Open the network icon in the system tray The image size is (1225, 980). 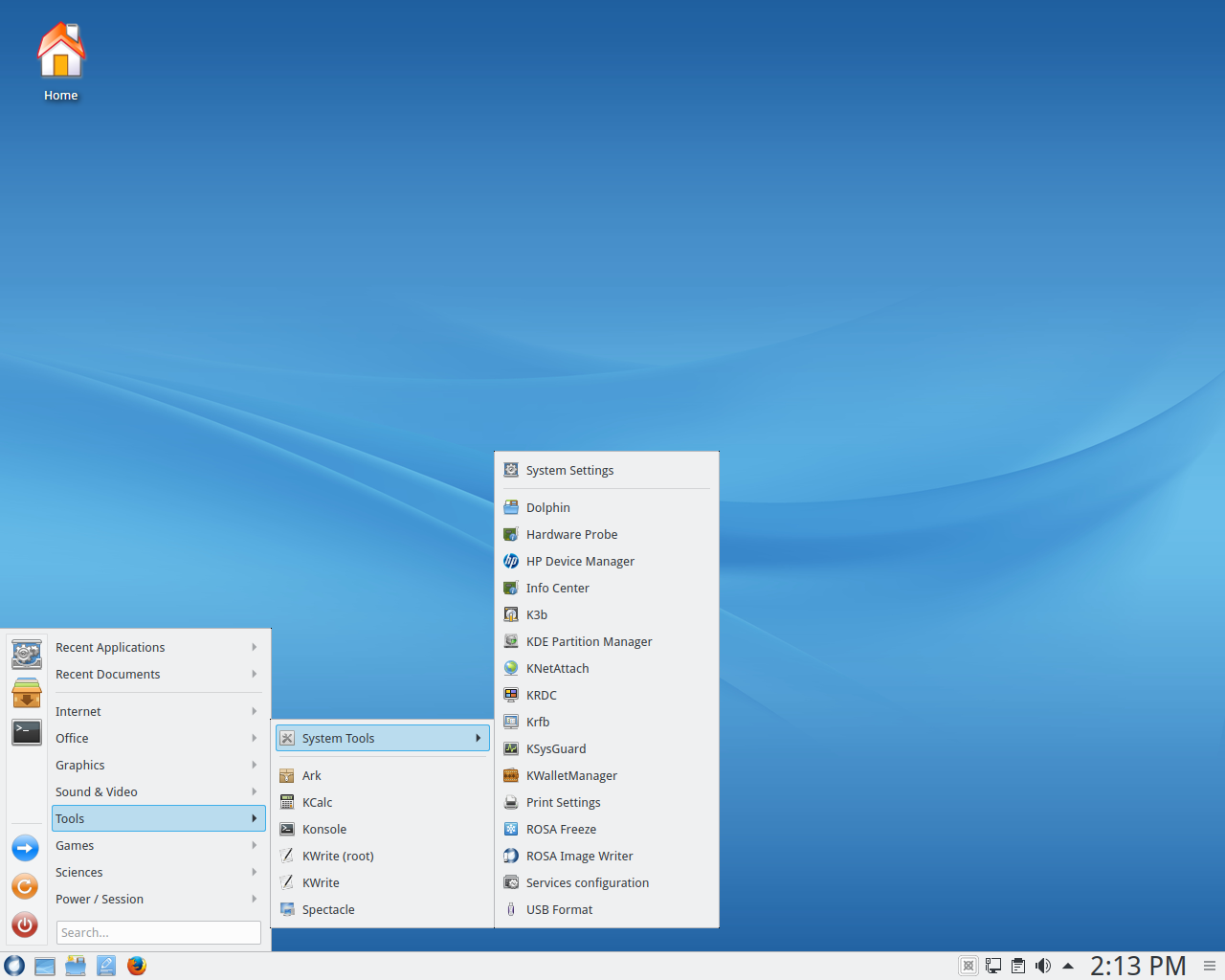tap(993, 966)
